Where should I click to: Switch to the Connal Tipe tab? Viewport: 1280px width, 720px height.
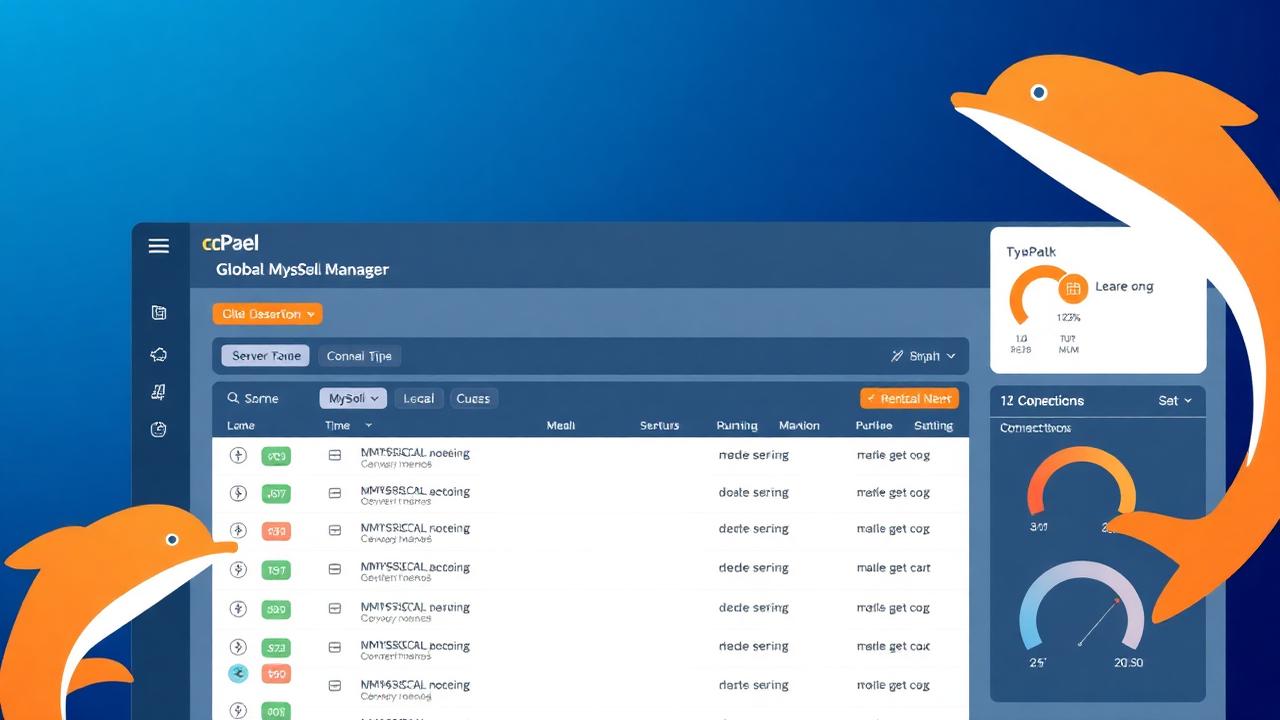pos(359,356)
